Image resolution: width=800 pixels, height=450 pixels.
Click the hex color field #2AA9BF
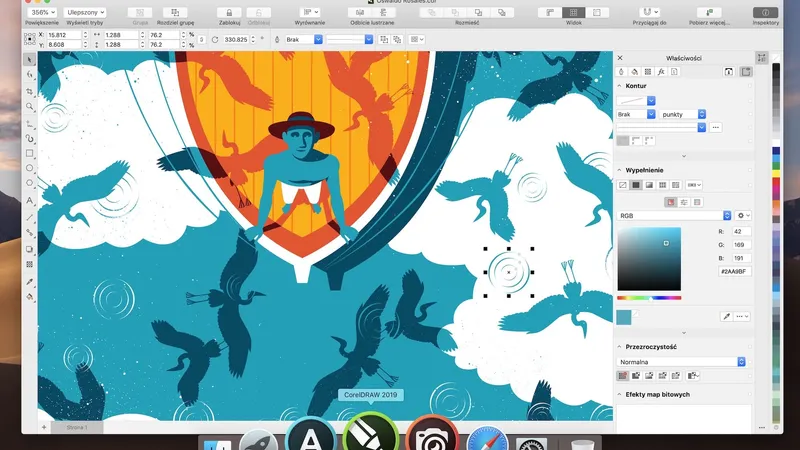pos(734,271)
